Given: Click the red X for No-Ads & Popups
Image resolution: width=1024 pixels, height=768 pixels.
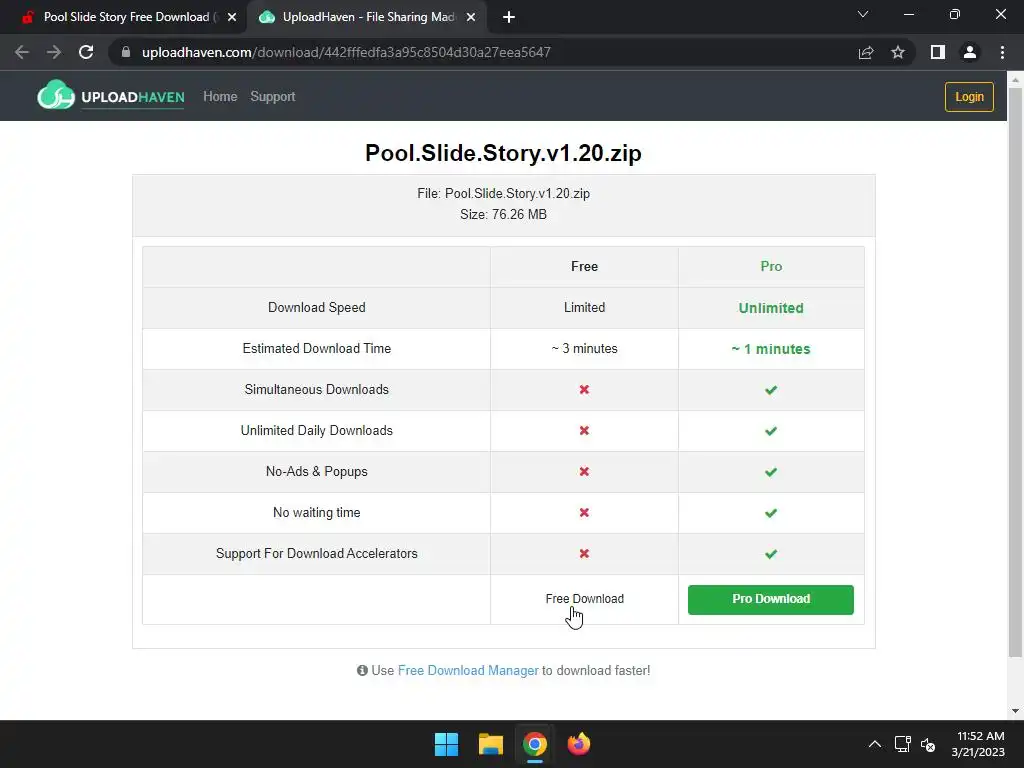Looking at the screenshot, I should (584, 472).
